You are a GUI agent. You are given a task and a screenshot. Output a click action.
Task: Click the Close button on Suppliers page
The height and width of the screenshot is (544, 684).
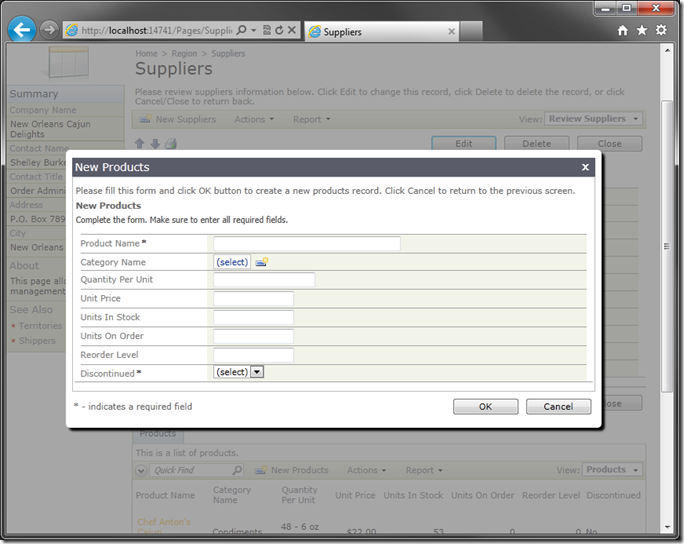(x=609, y=144)
